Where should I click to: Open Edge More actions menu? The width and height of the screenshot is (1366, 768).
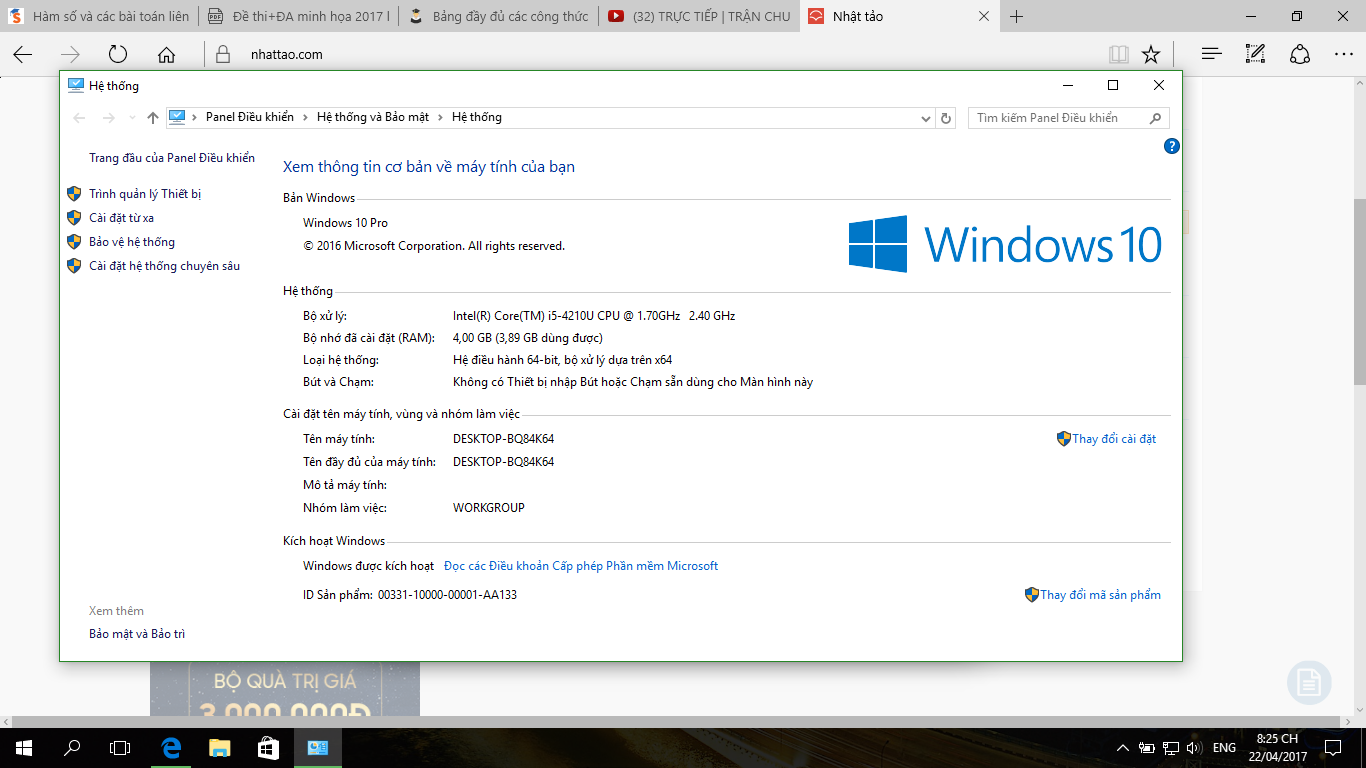coord(1343,55)
